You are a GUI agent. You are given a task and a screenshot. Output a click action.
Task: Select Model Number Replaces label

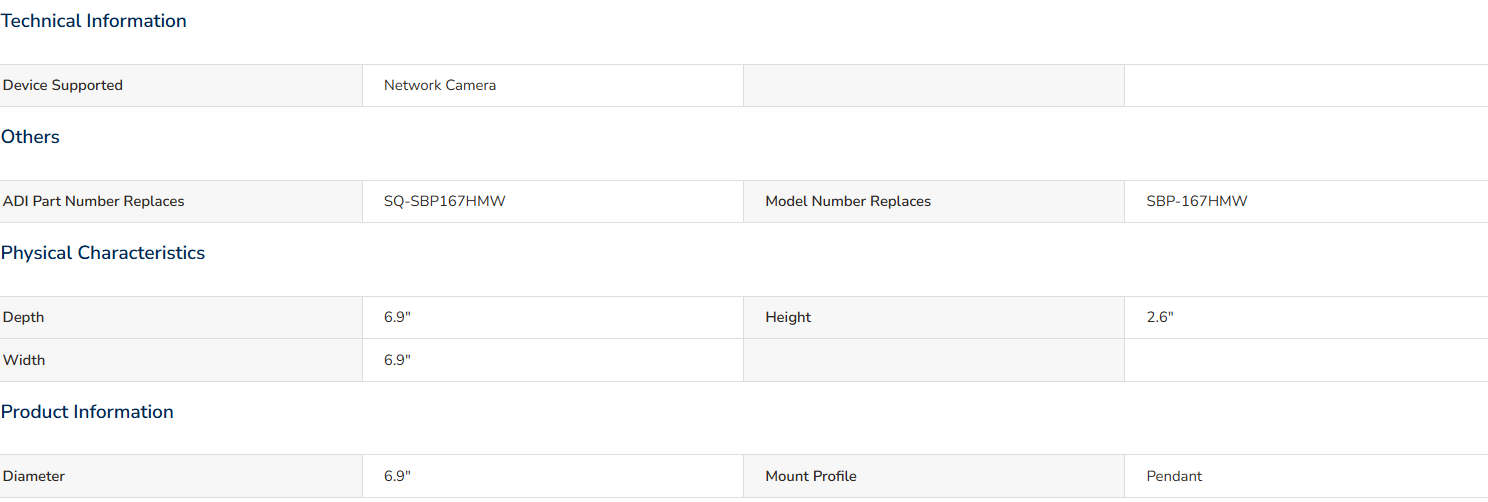coord(848,202)
